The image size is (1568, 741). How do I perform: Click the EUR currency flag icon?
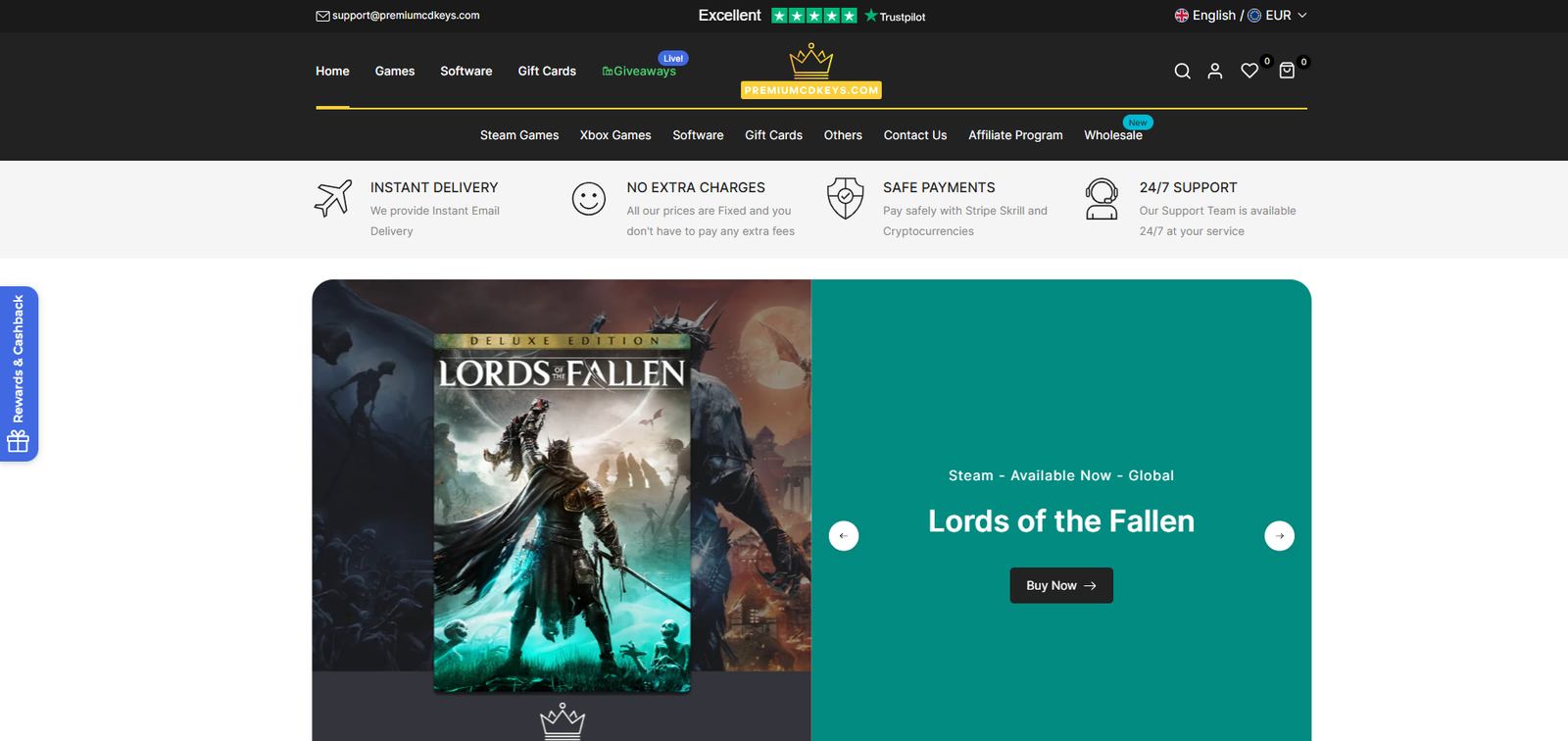tap(1254, 16)
